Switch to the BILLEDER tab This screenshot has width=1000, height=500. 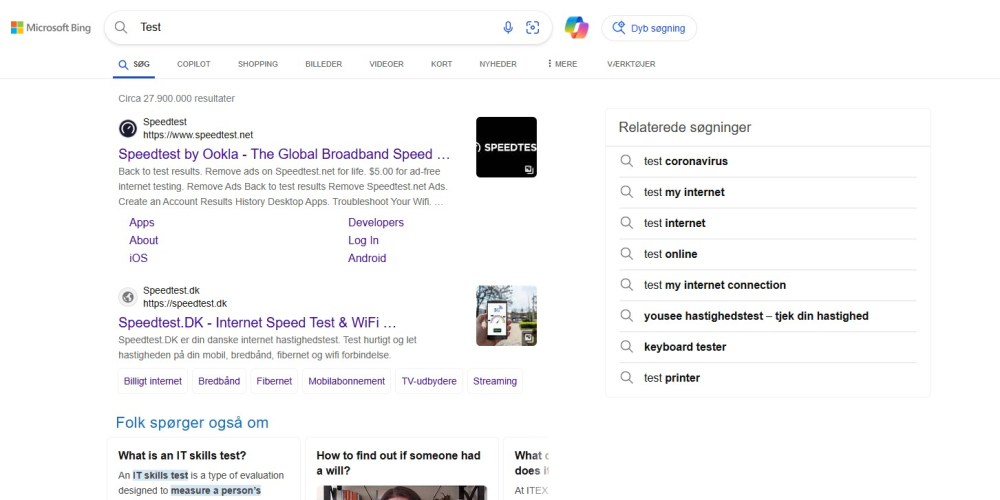(x=323, y=64)
